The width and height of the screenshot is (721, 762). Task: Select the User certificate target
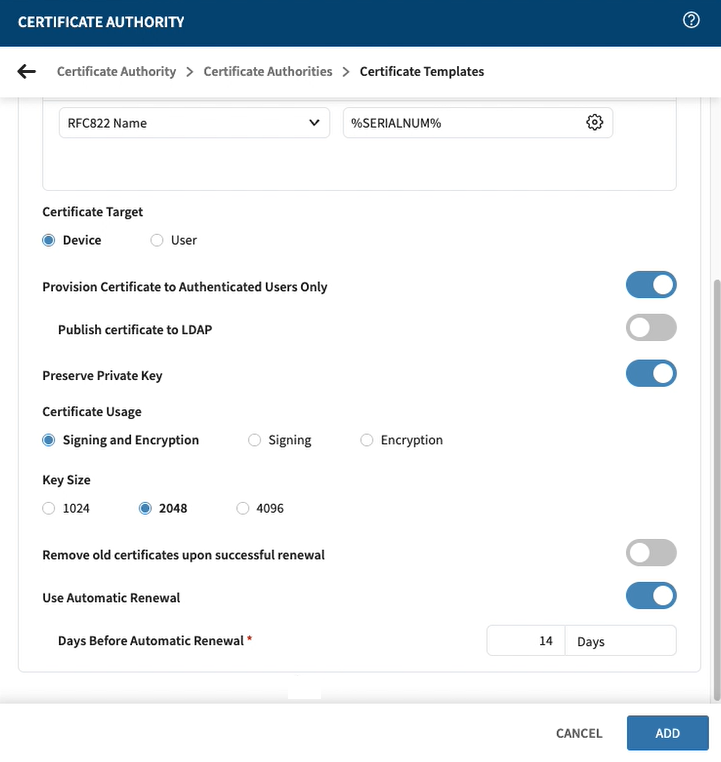click(157, 240)
